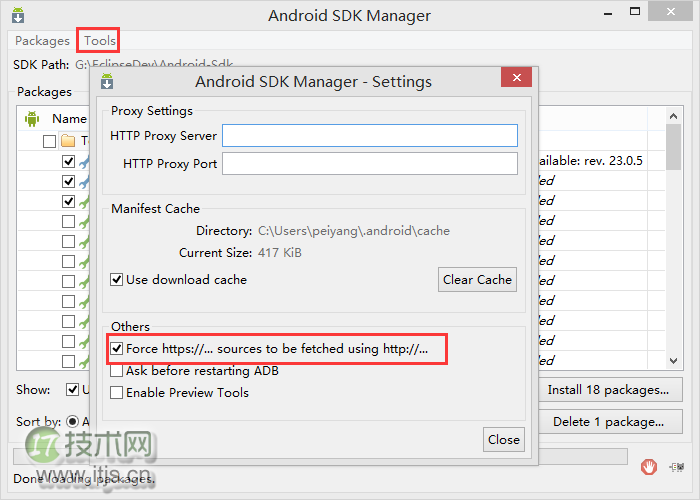Toggle the Show filter checkbox

(72, 390)
